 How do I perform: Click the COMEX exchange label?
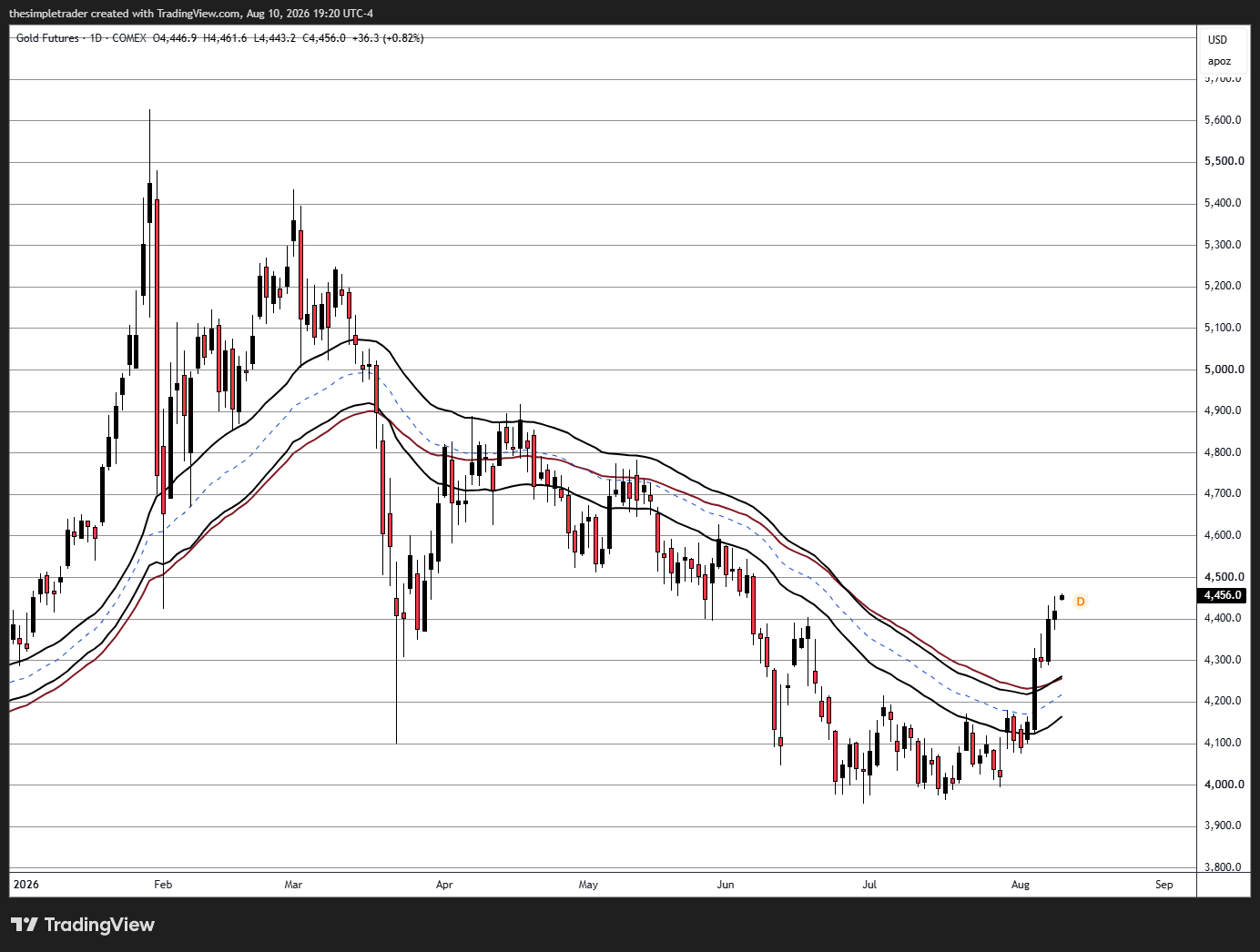click(129, 38)
